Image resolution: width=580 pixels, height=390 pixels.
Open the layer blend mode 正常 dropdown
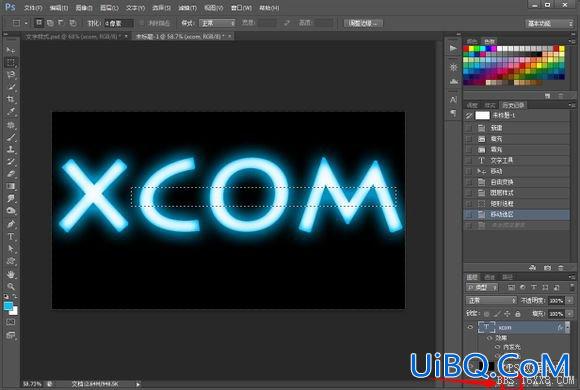pyautogui.click(x=491, y=300)
